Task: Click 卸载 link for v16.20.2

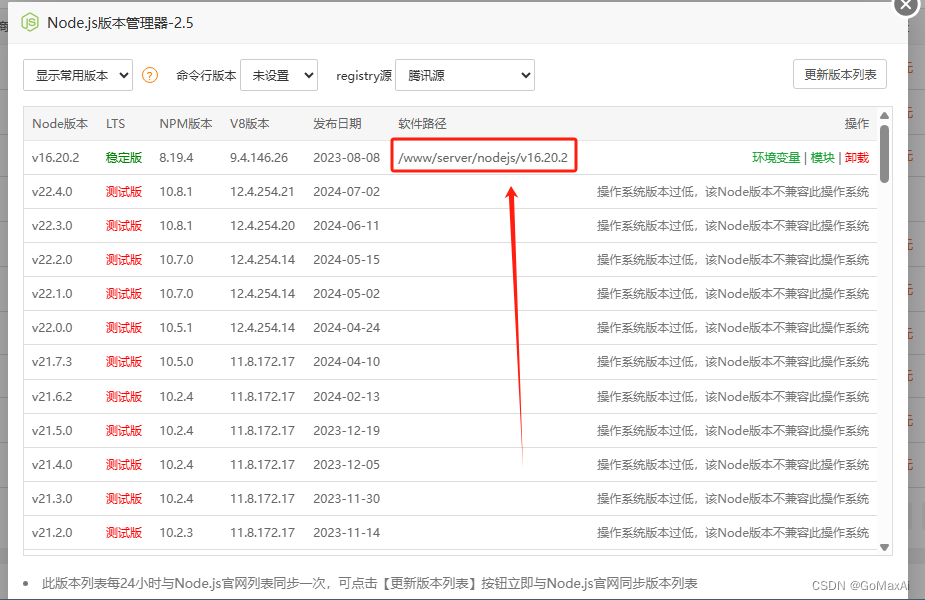Action: (x=857, y=158)
